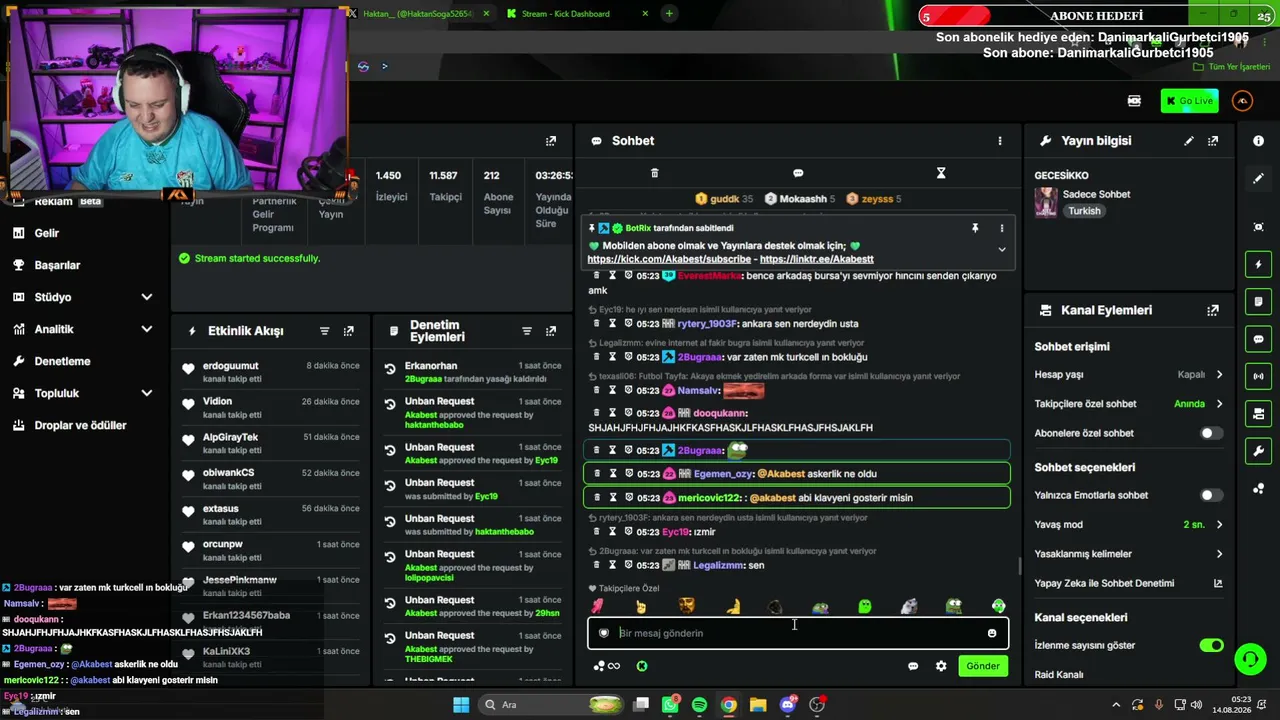The height and width of the screenshot is (720, 1280).
Task: Pop out the Kanal Eylemleri panel
Action: (1213, 310)
